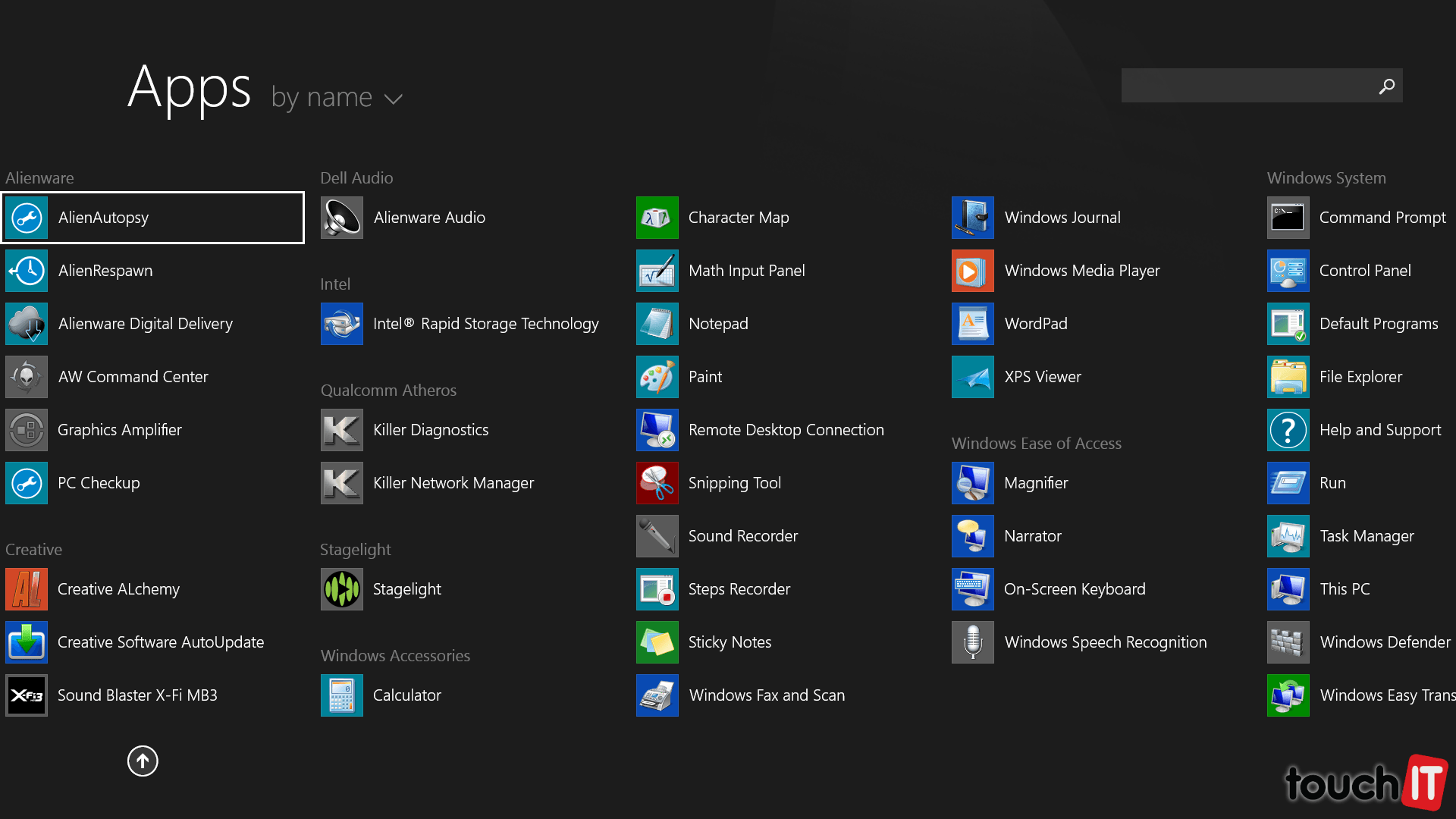The width and height of the screenshot is (1456, 819).
Task: Click the Killer Network Manager icon
Action: click(341, 483)
